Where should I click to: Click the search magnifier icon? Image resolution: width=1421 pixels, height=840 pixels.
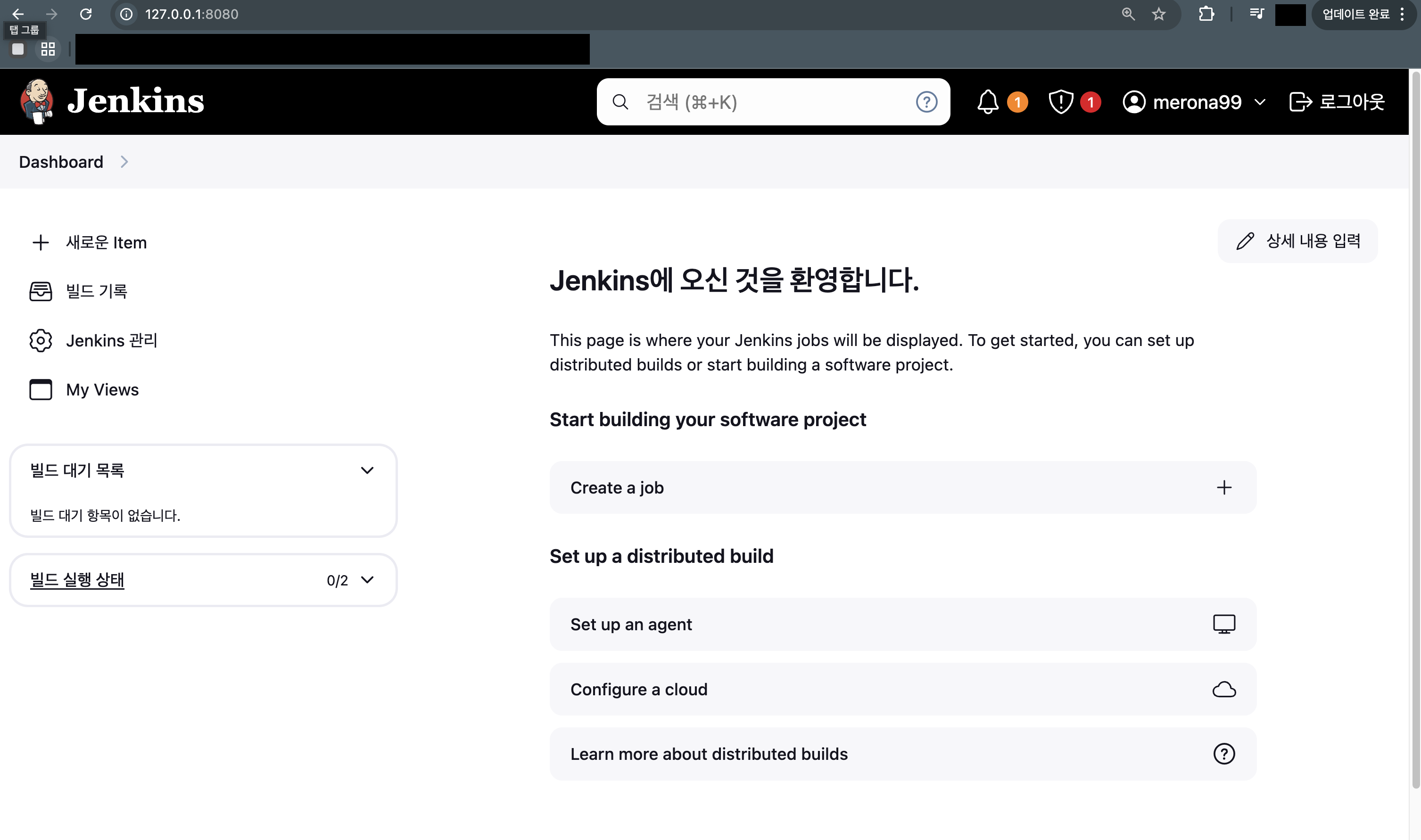[x=620, y=102]
